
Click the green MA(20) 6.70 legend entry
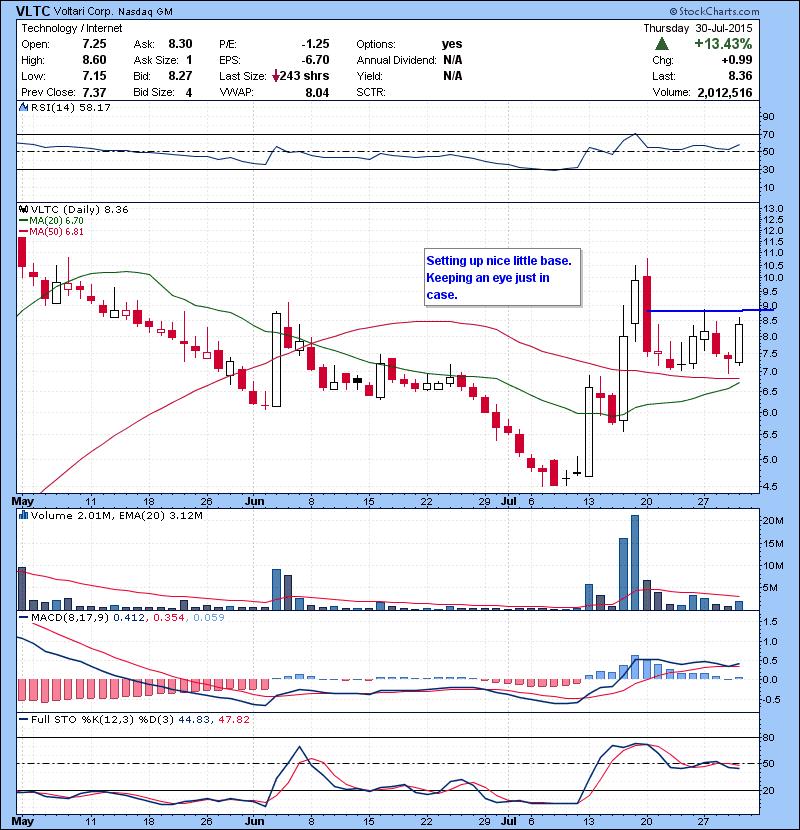click(x=51, y=221)
